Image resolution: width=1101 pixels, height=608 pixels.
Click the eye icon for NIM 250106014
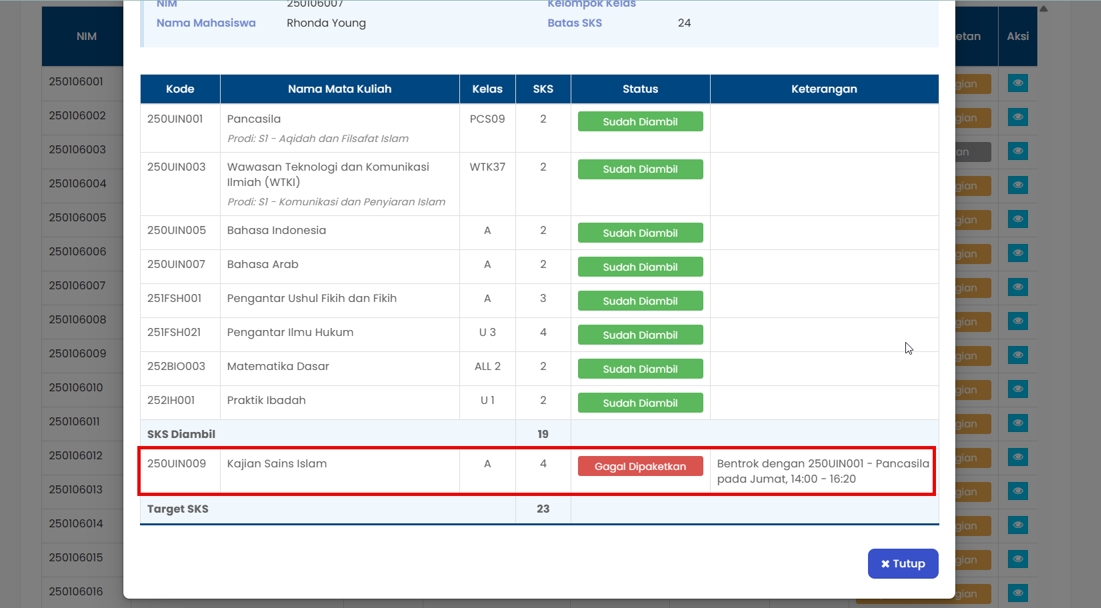(1017, 525)
